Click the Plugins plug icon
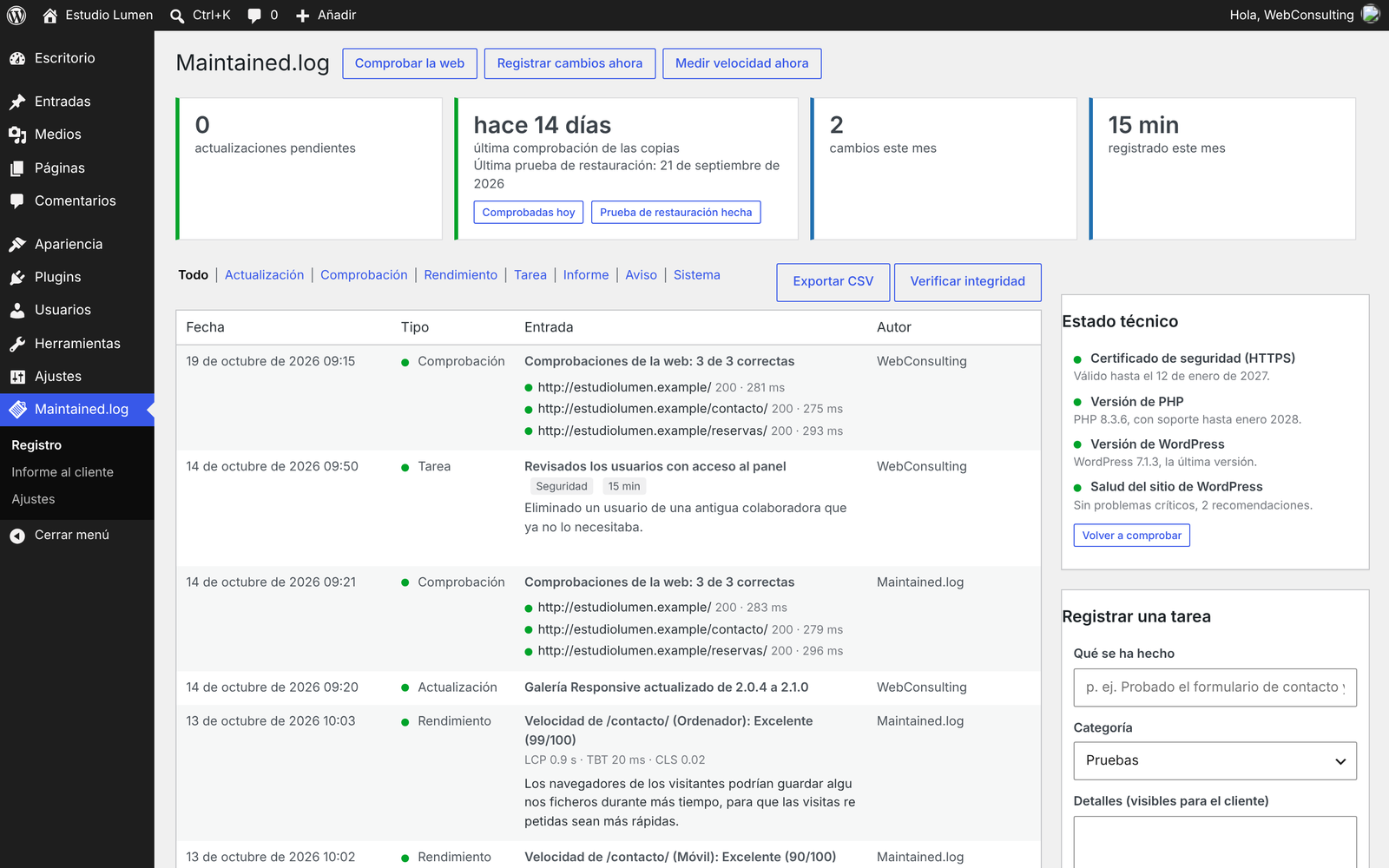The height and width of the screenshot is (868, 1389). click(x=17, y=277)
